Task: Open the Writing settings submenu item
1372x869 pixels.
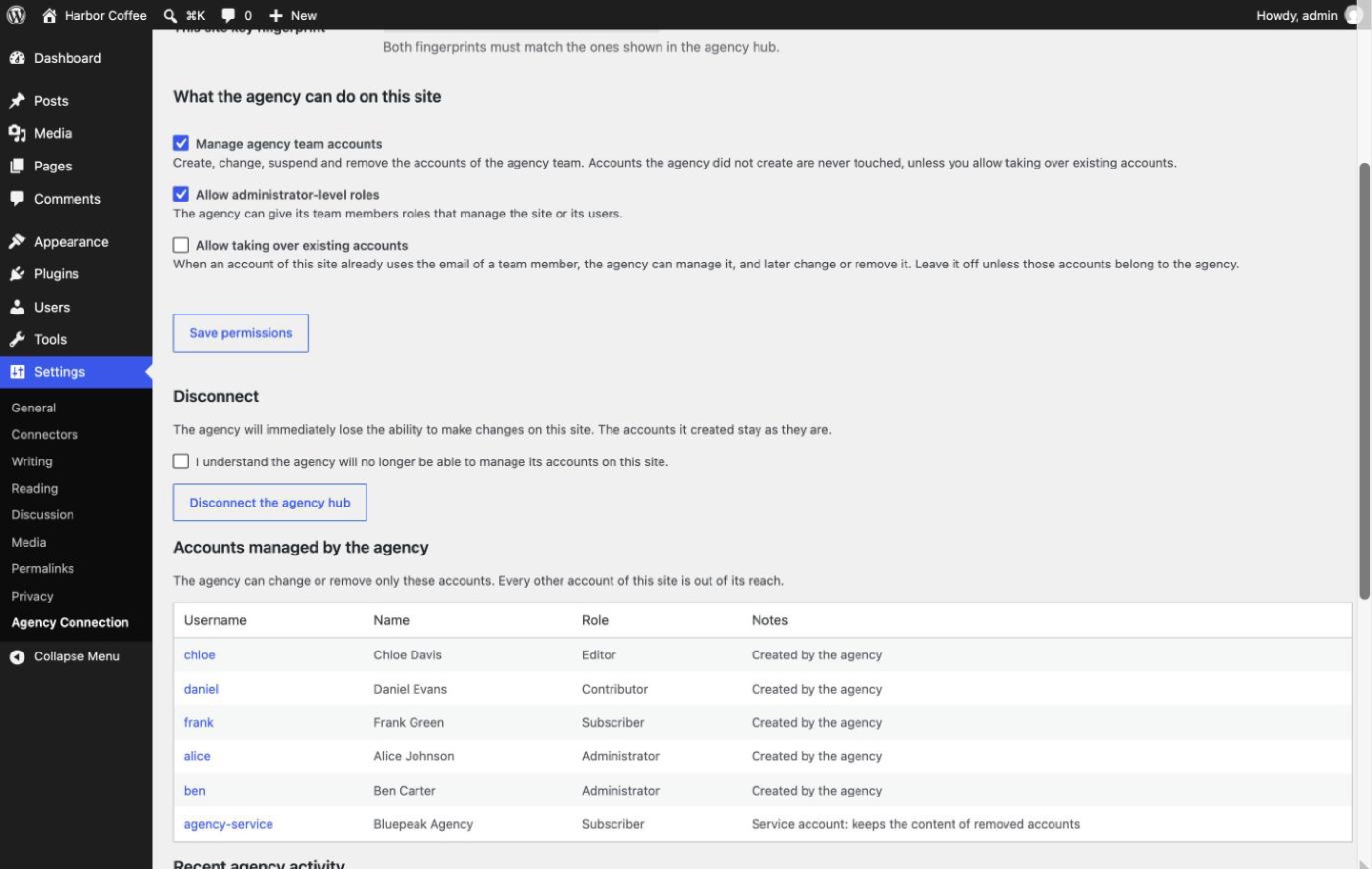Action: coord(31,461)
